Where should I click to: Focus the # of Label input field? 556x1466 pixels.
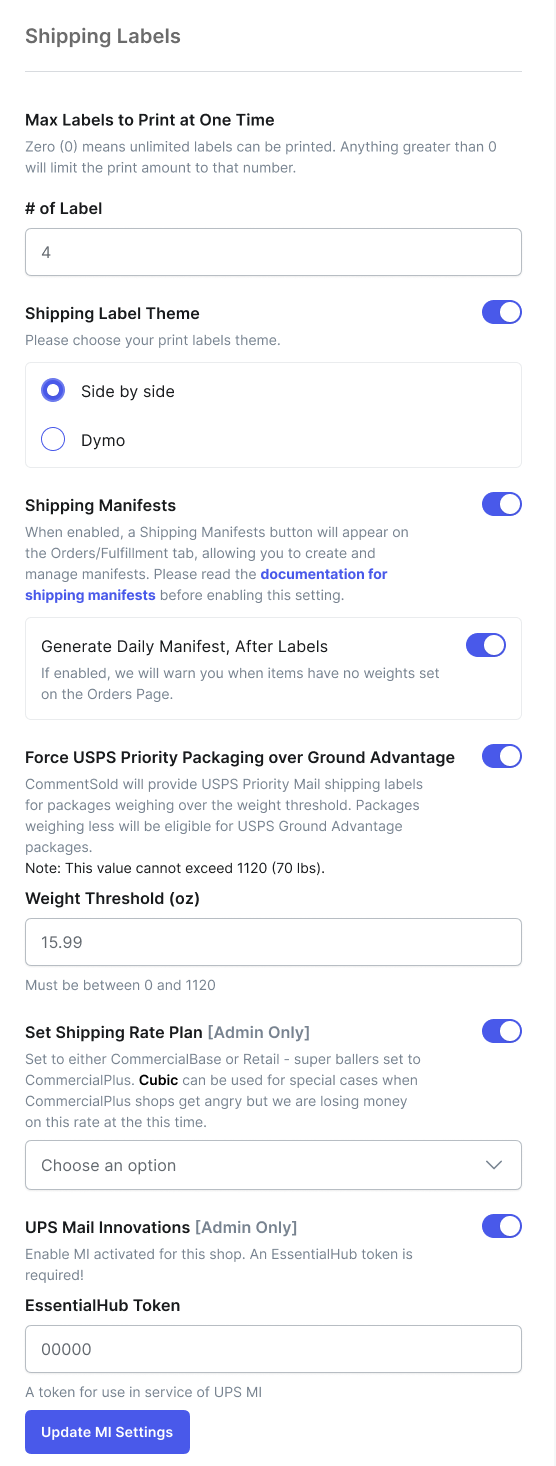(273, 252)
